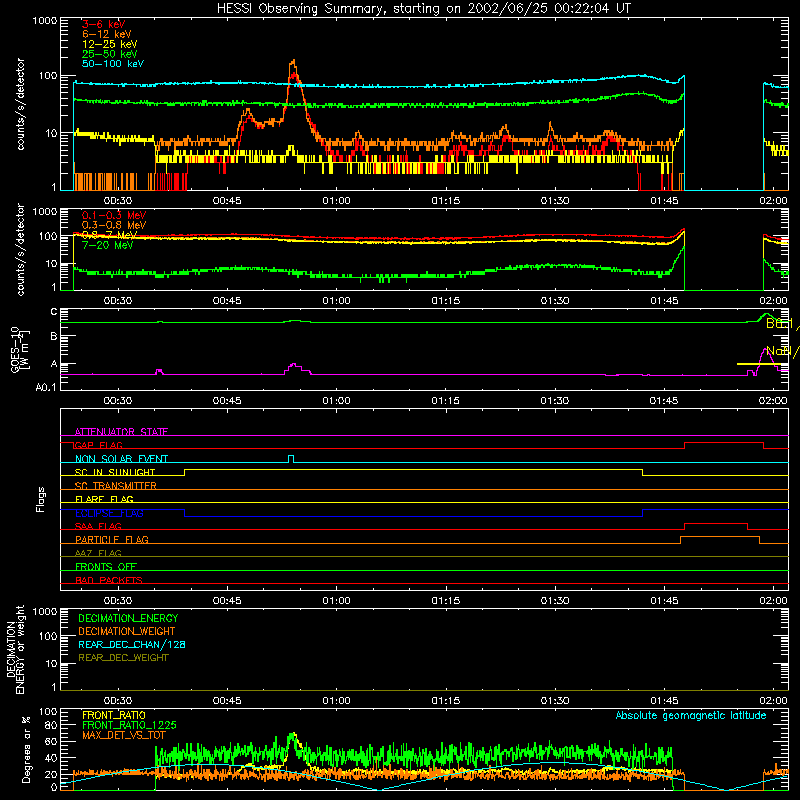Click the A0.1 tick label on GOES axis
Screen dimensions: 800x800
(46, 387)
